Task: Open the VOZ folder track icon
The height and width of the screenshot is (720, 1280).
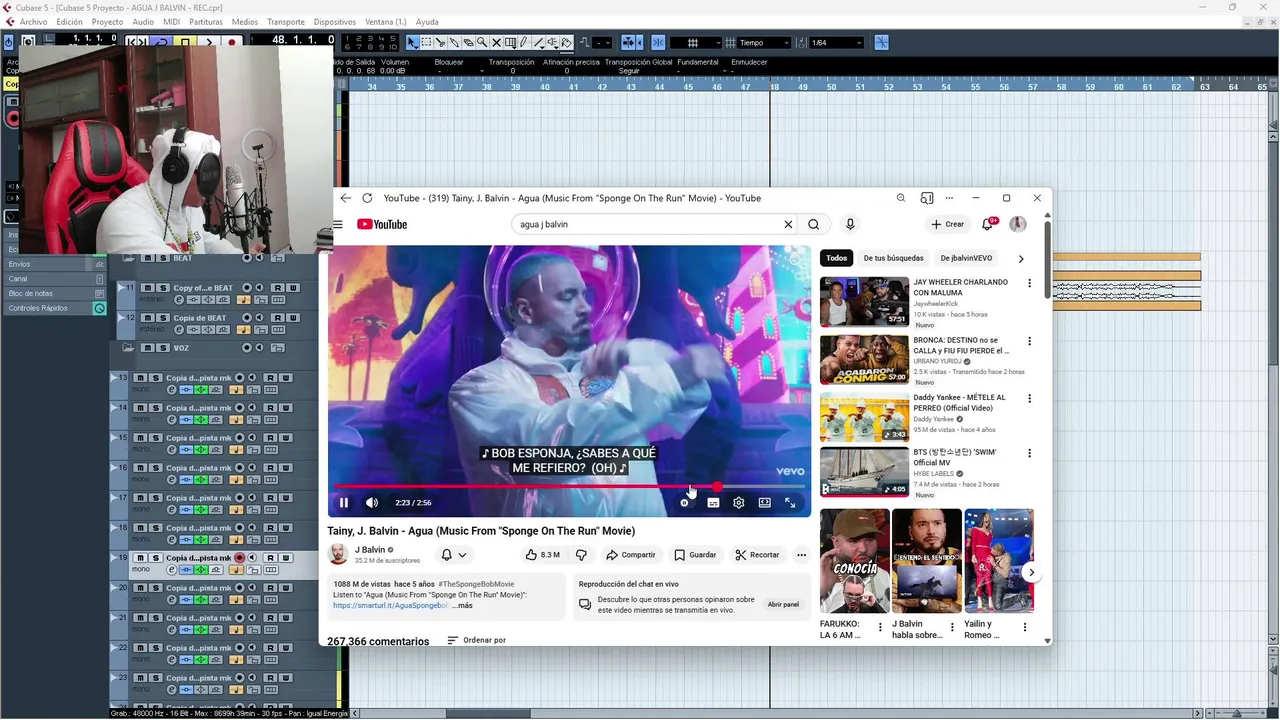Action: [x=128, y=347]
